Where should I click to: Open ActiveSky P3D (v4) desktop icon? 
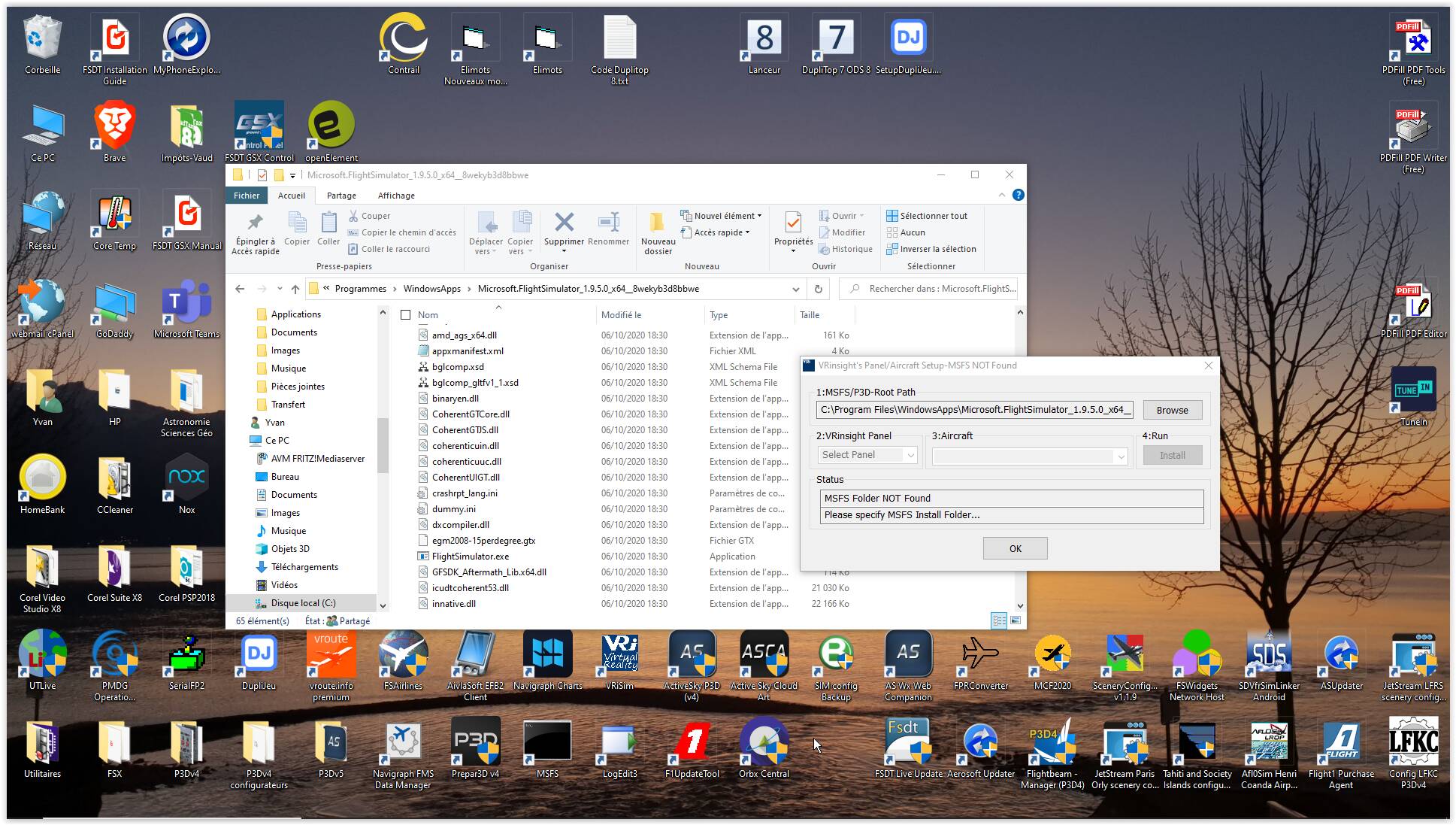(x=692, y=666)
